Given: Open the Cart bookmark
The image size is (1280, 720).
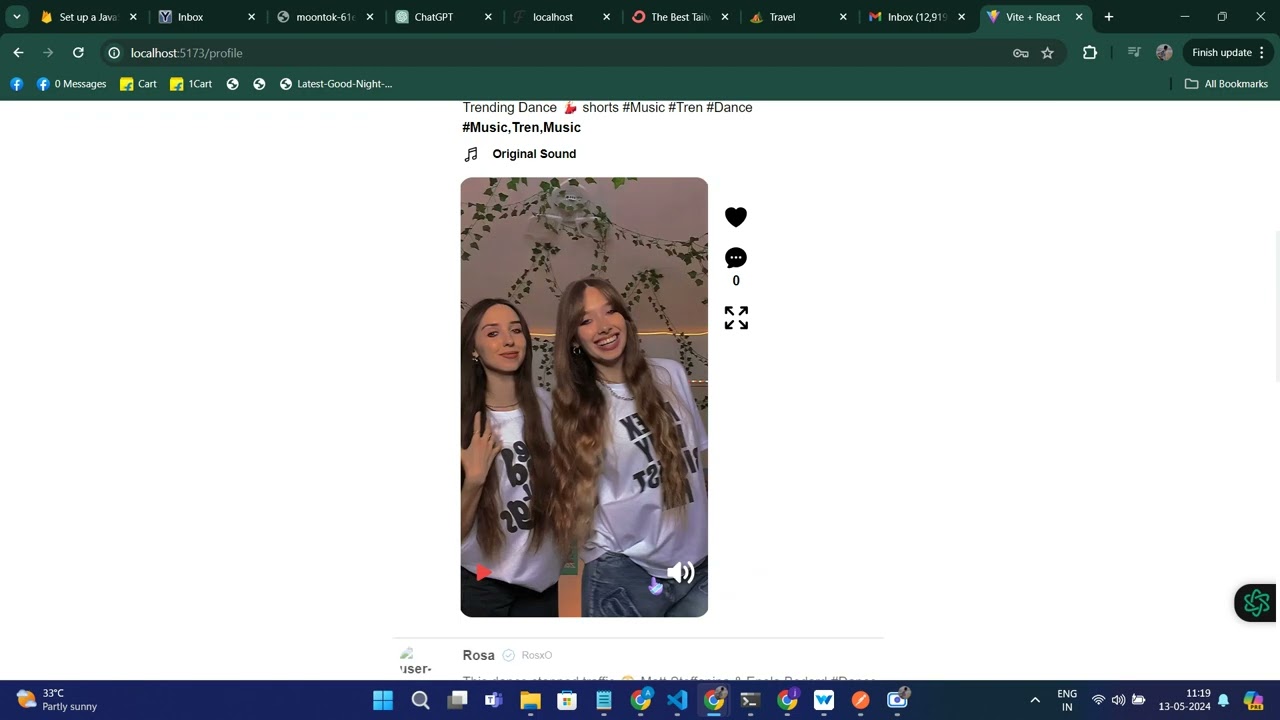Looking at the screenshot, I should (x=138, y=84).
